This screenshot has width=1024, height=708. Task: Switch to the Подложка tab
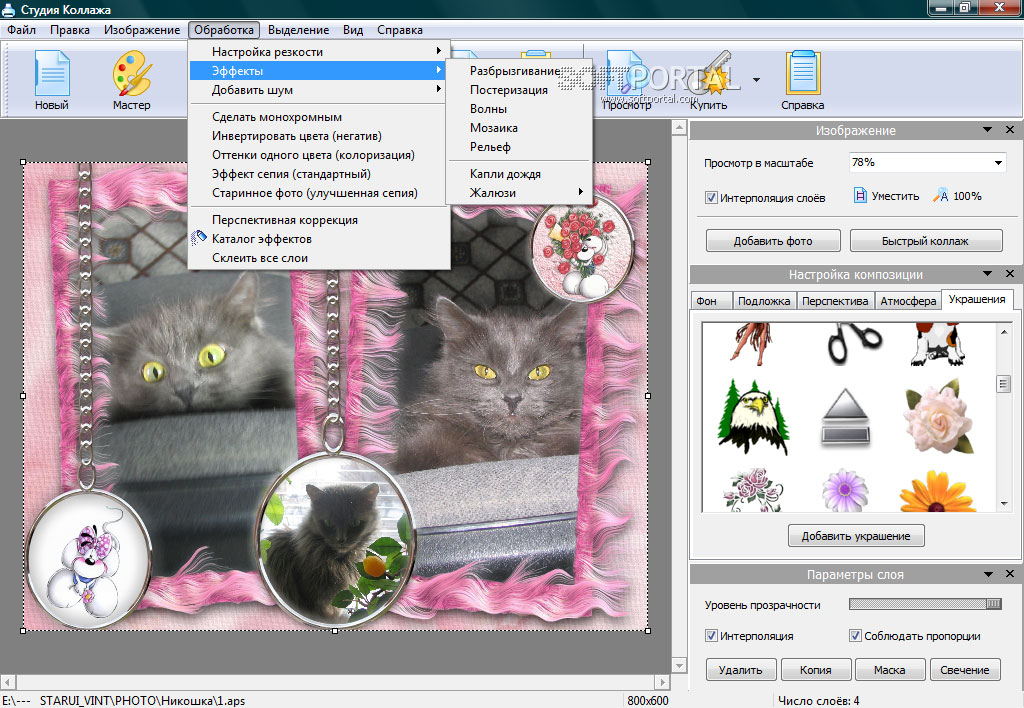coord(764,300)
